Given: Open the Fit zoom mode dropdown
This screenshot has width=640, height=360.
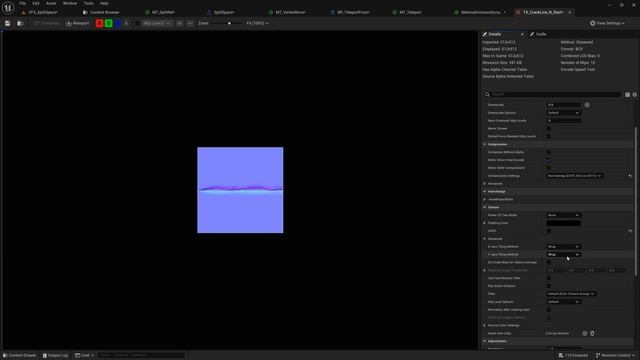Looking at the screenshot, I should [258, 23].
